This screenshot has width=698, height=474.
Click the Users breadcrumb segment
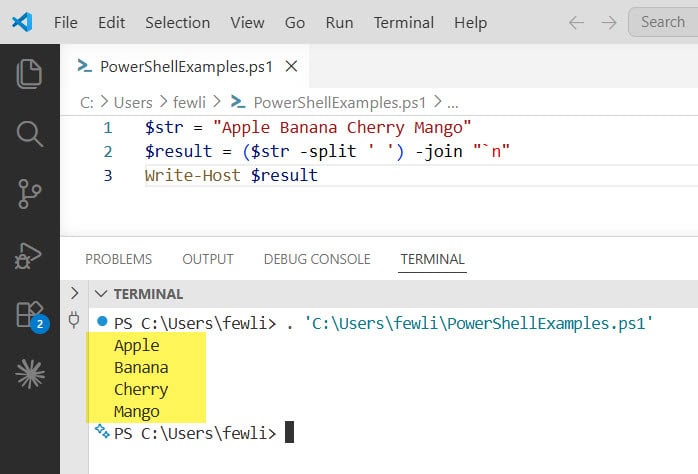tap(133, 103)
